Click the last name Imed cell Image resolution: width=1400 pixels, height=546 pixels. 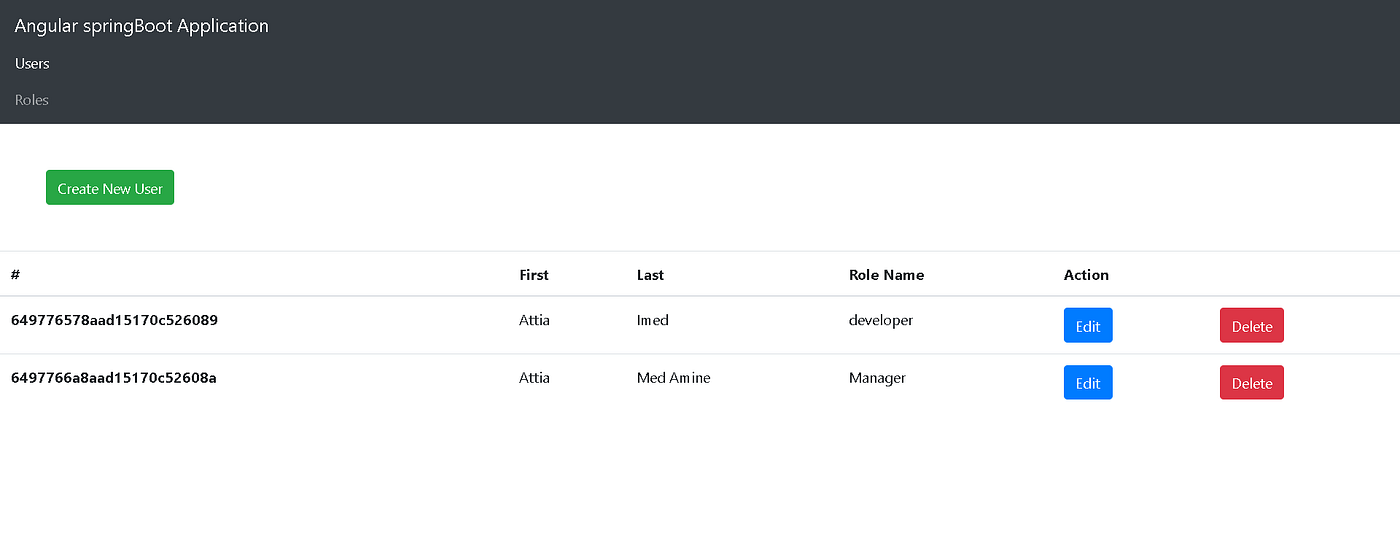653,321
